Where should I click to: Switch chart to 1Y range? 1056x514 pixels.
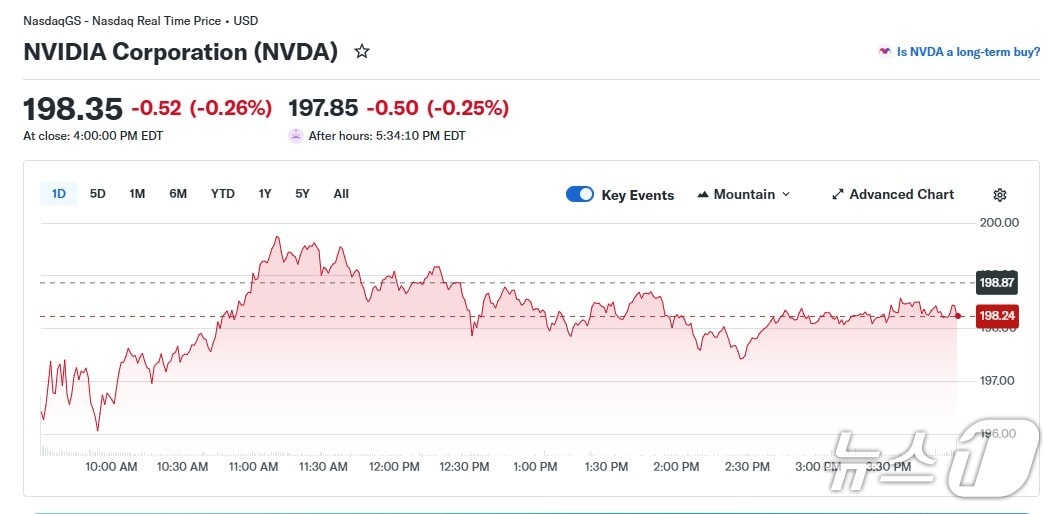pyautogui.click(x=265, y=194)
